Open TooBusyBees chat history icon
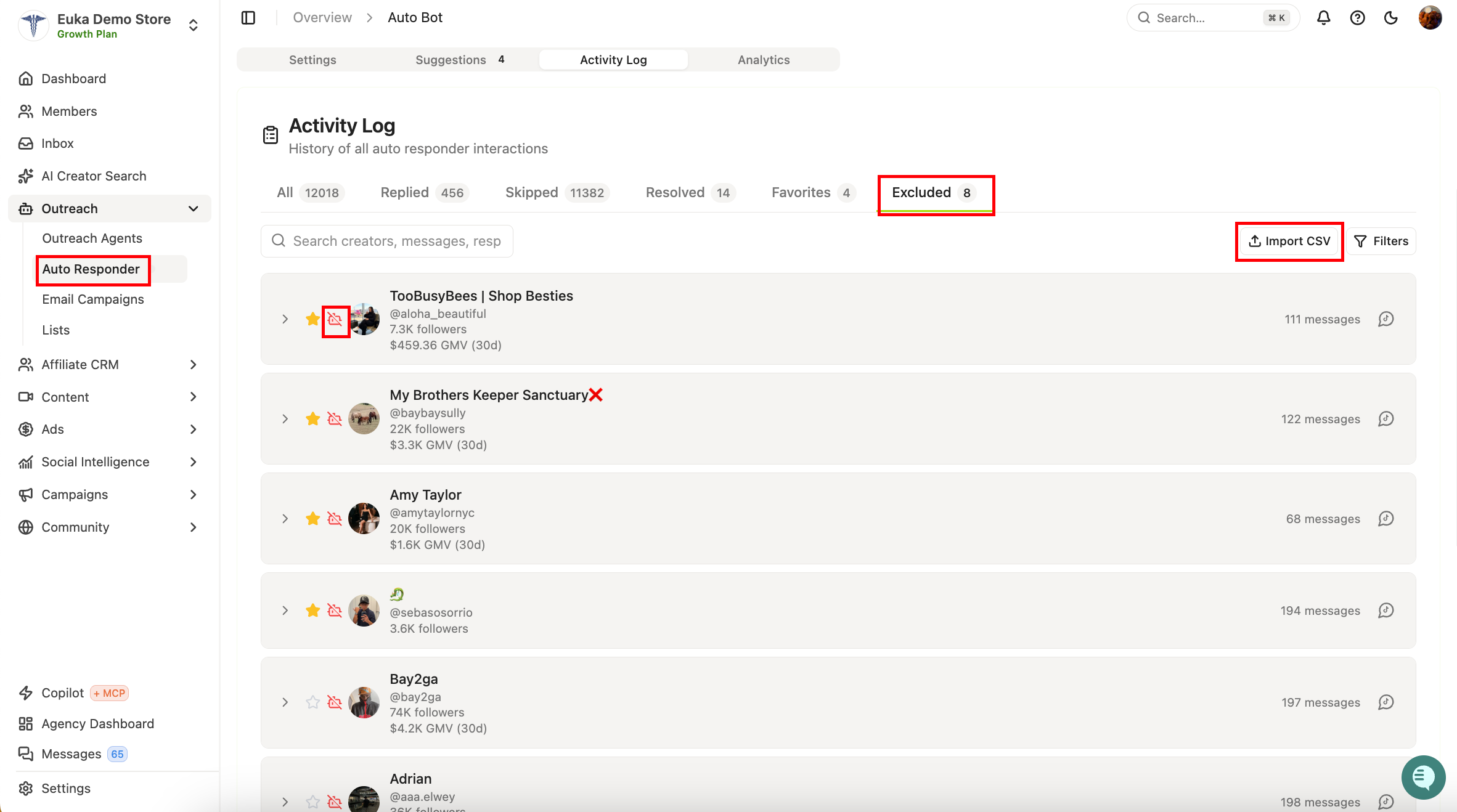Screen dimensions: 1457x812 coord(1386,319)
